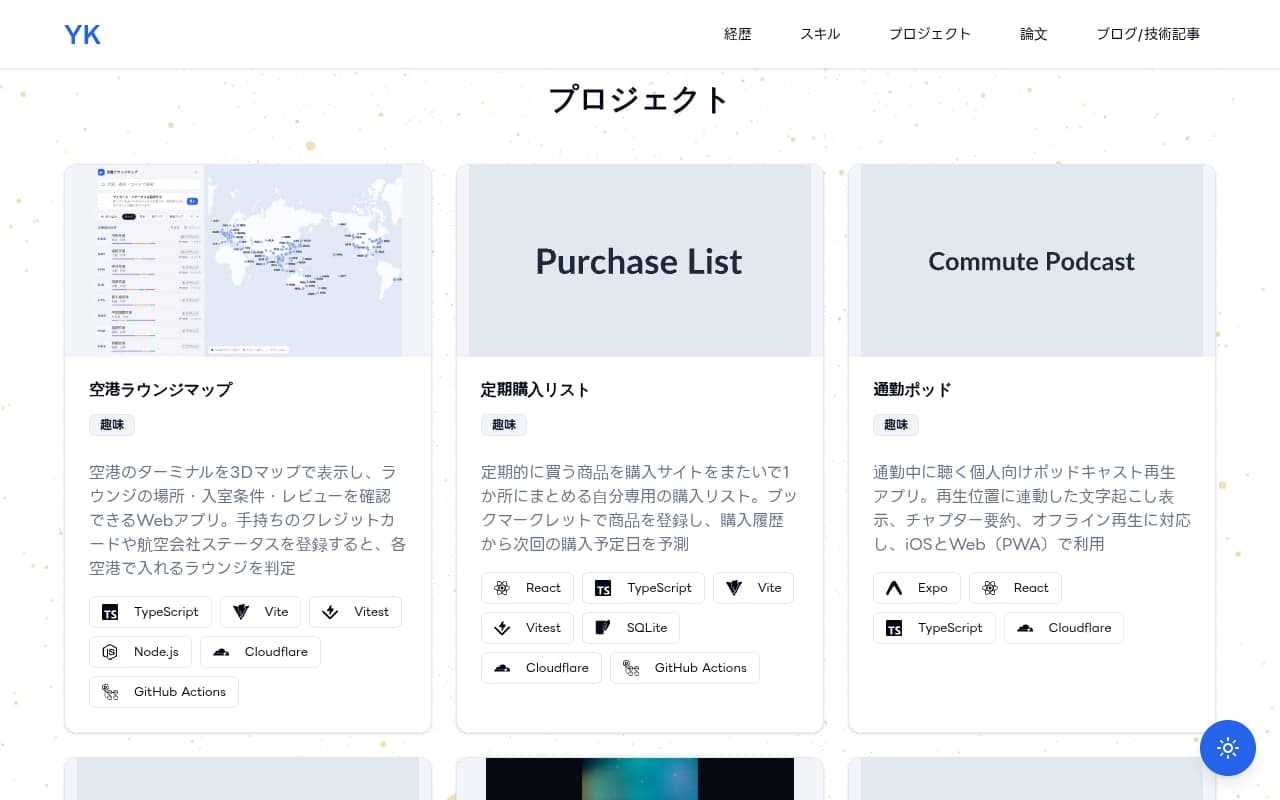Image resolution: width=1280 pixels, height=800 pixels.
Task: Click the React icon in 通勤ポッド card
Action: [990, 588]
